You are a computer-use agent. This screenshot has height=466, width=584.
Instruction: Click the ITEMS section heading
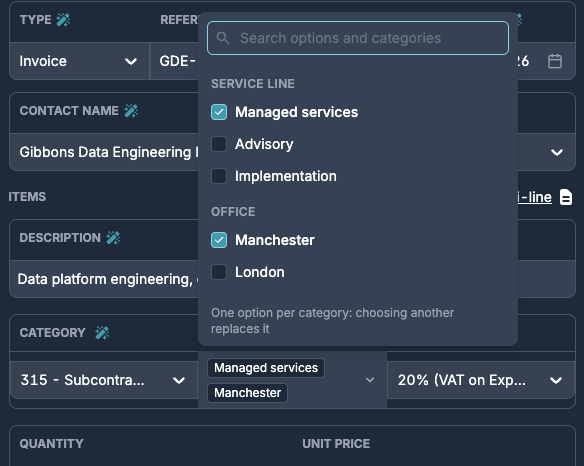click(27, 197)
